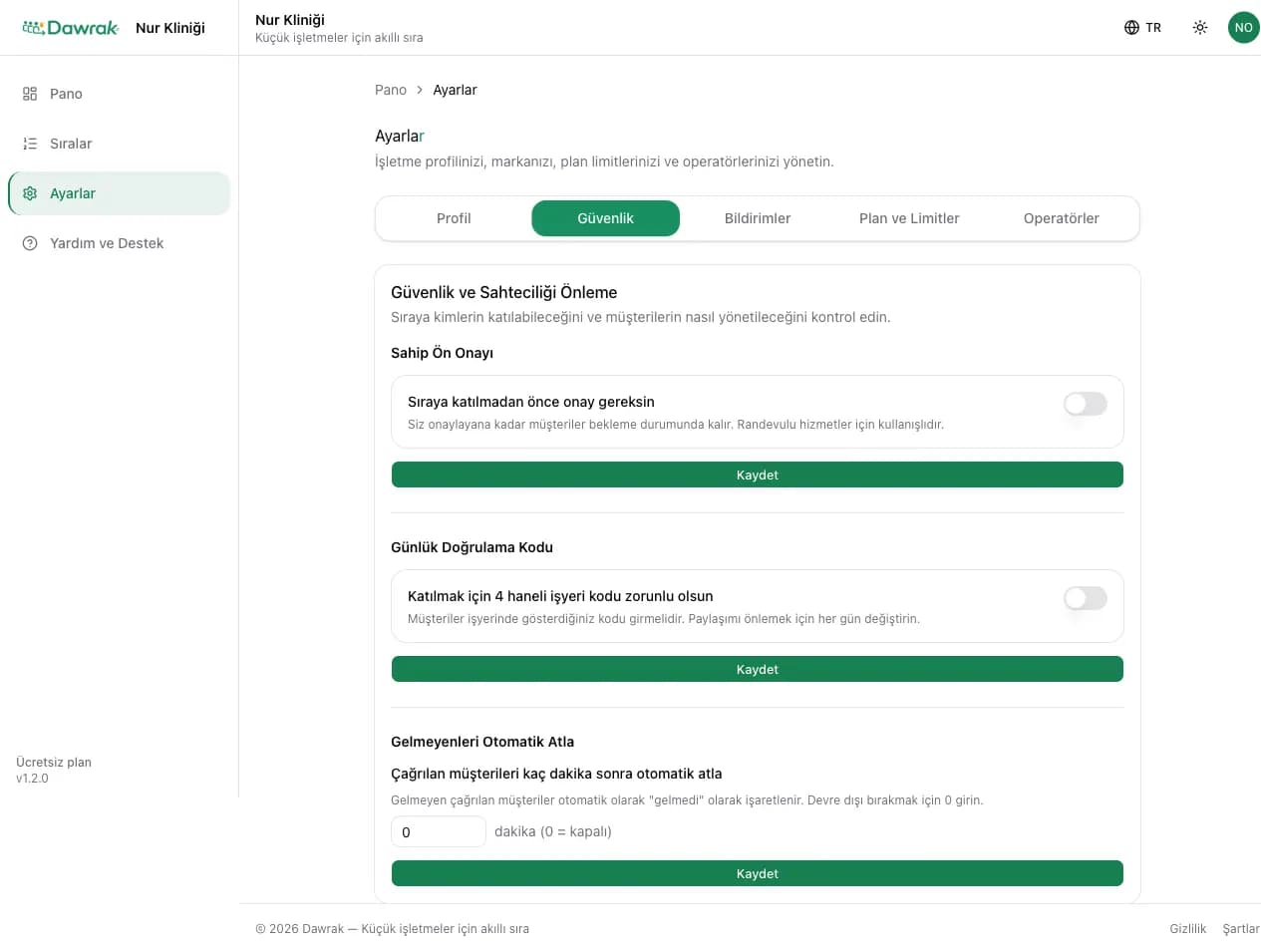Click the Nur Kliniği sidebar name
This screenshot has height=952, width=1261.
pos(170,28)
